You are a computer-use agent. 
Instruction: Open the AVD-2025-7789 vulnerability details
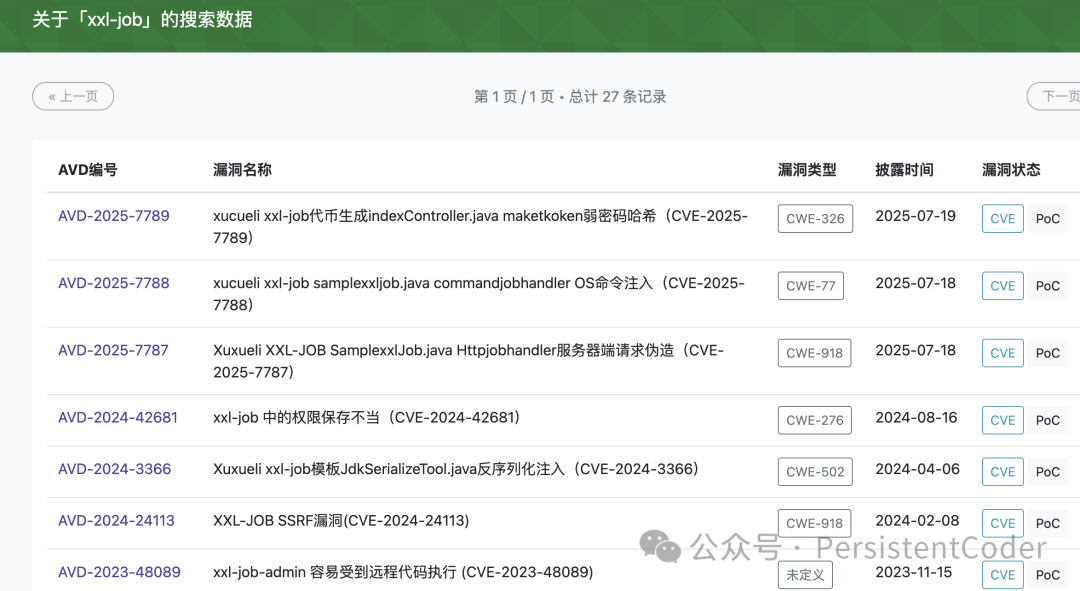point(113,217)
